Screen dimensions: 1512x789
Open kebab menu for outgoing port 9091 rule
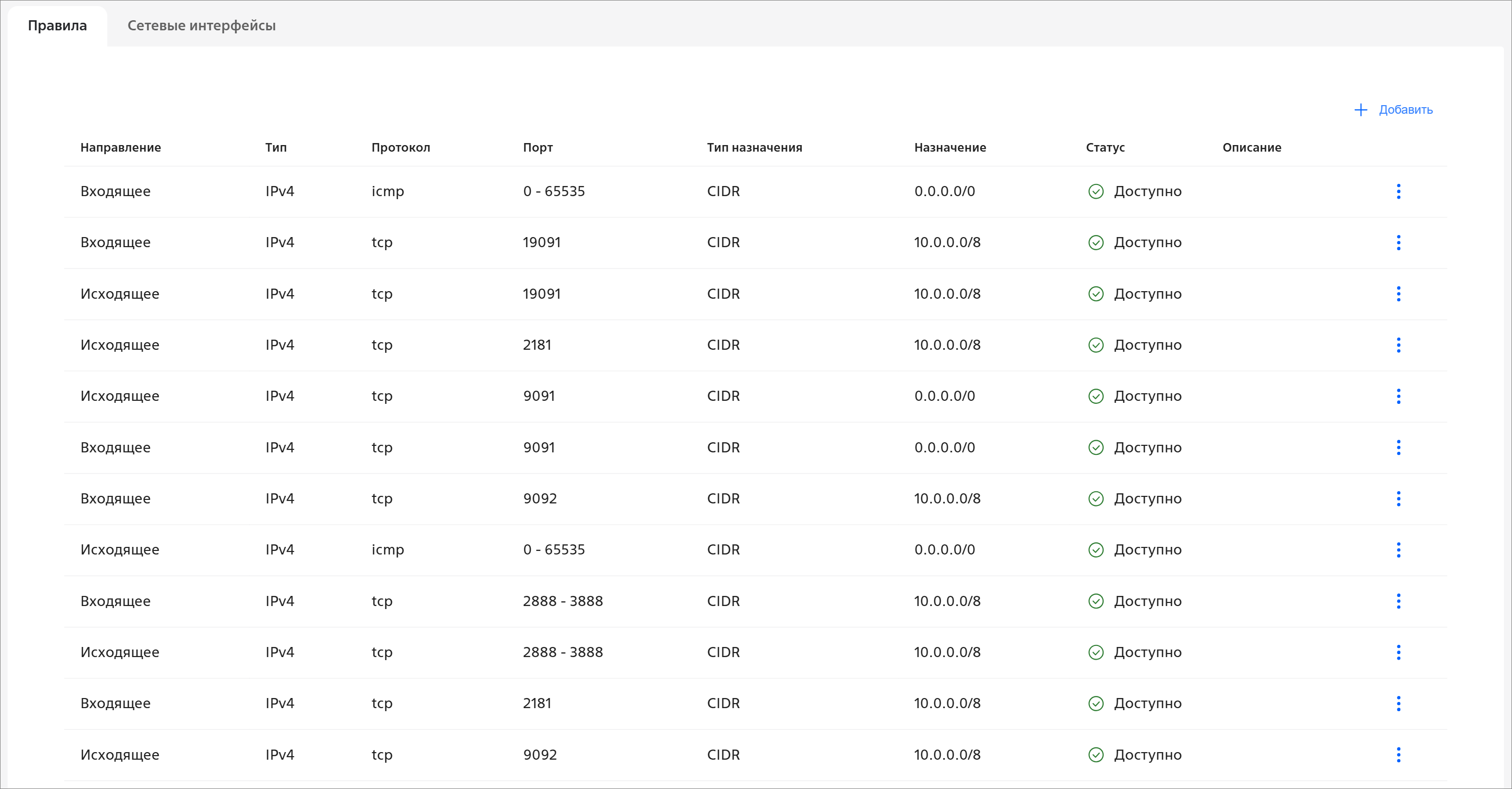[x=1398, y=396]
